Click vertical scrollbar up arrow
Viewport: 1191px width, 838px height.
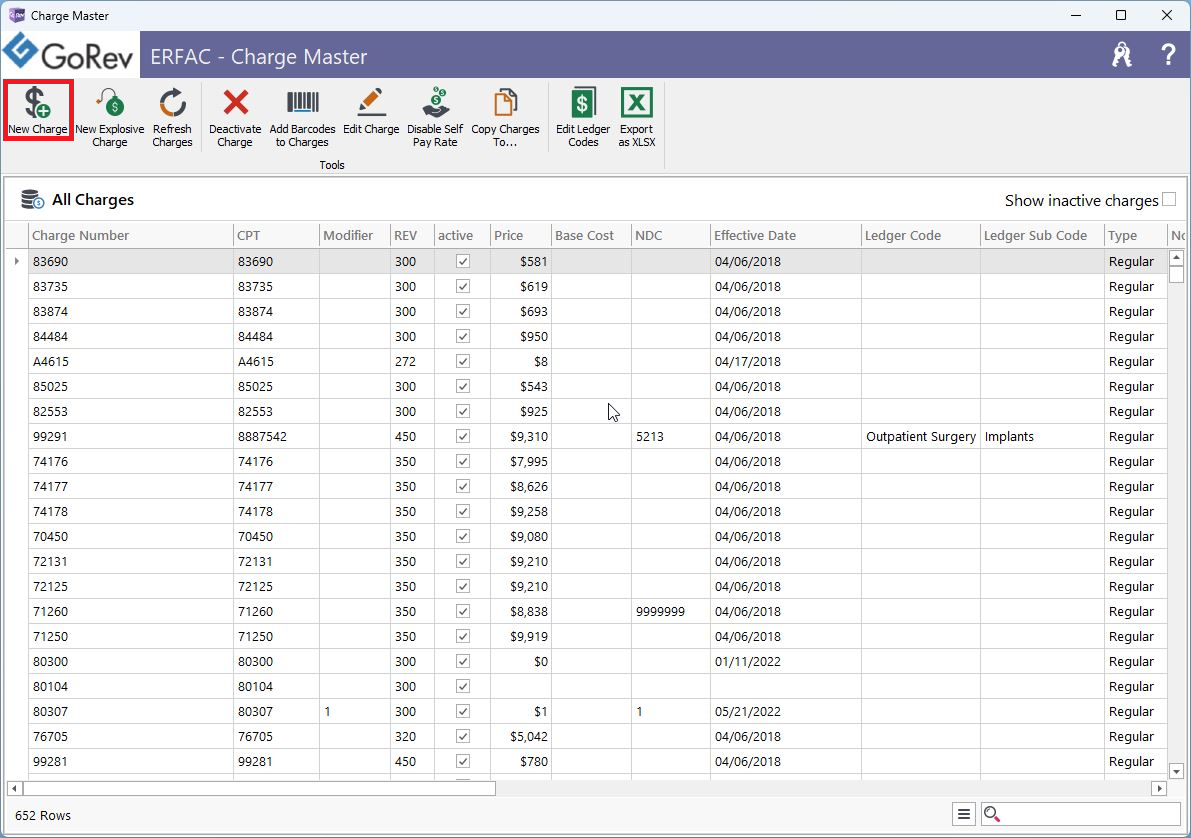(x=1176, y=258)
